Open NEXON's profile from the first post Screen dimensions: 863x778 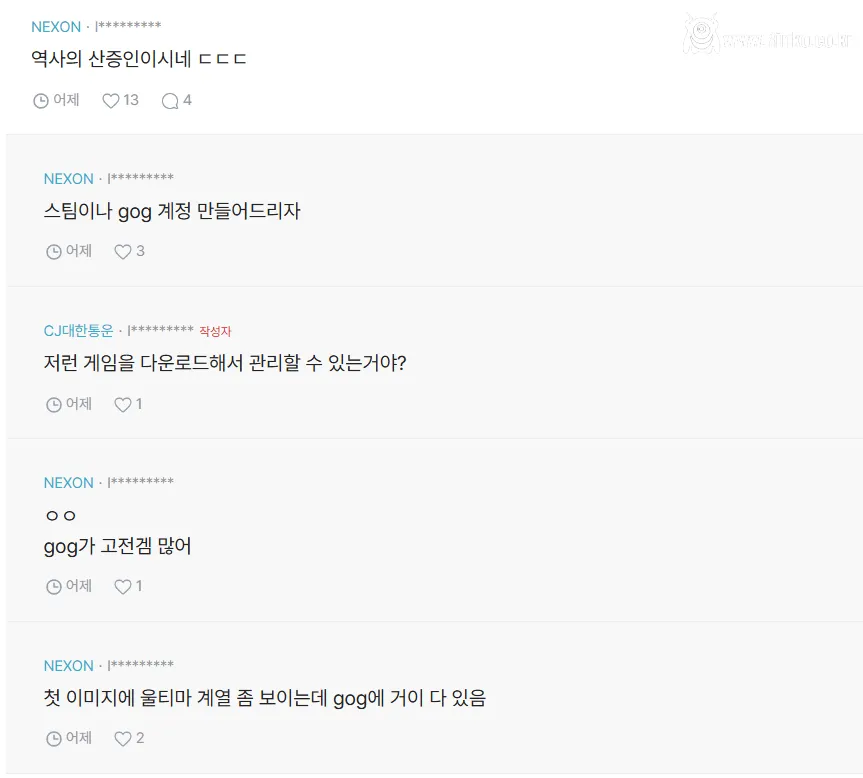(x=56, y=27)
